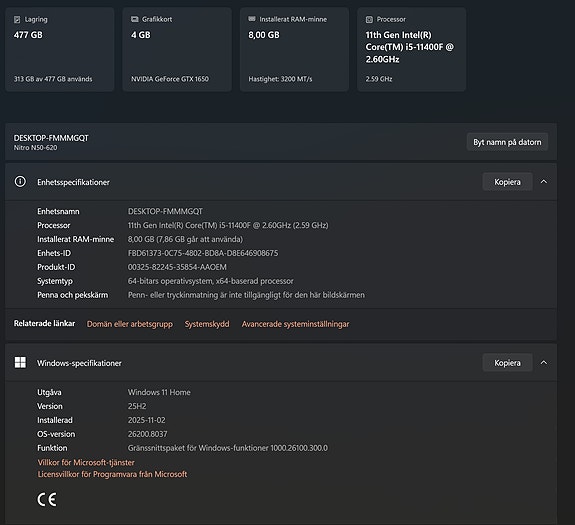
Task: Open the Systemskydd link
Action: coord(207,324)
